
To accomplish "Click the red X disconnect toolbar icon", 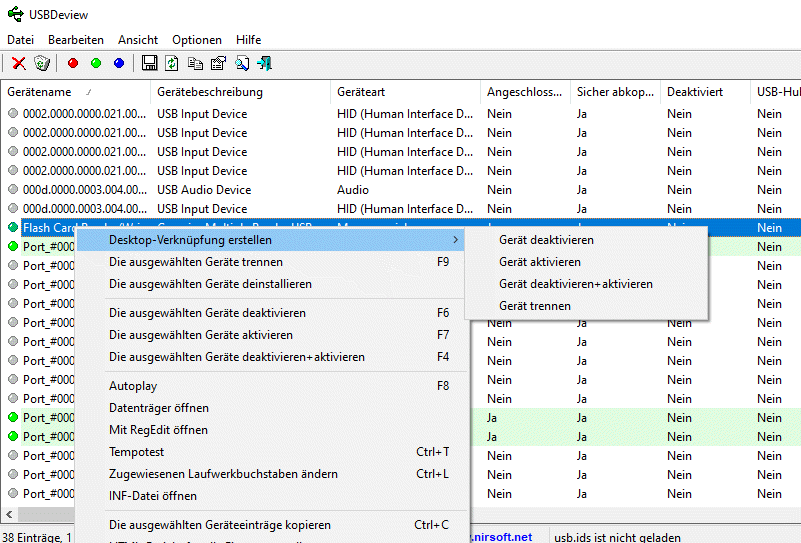I will coord(19,63).
